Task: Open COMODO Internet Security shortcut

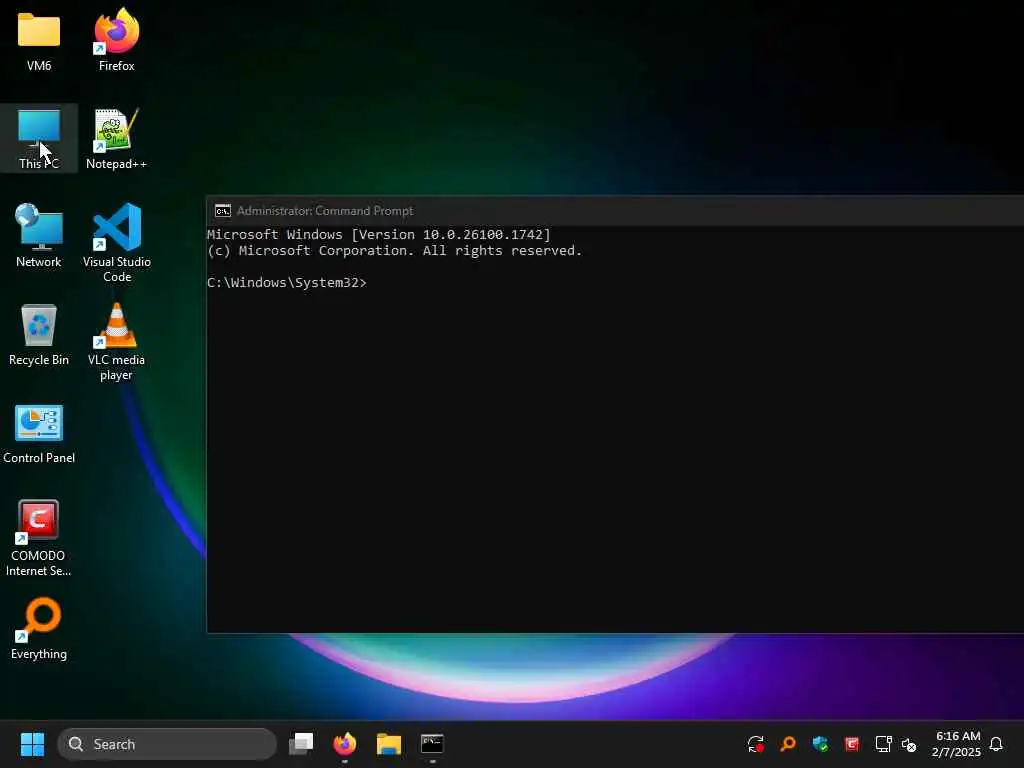Action: [x=38, y=538]
